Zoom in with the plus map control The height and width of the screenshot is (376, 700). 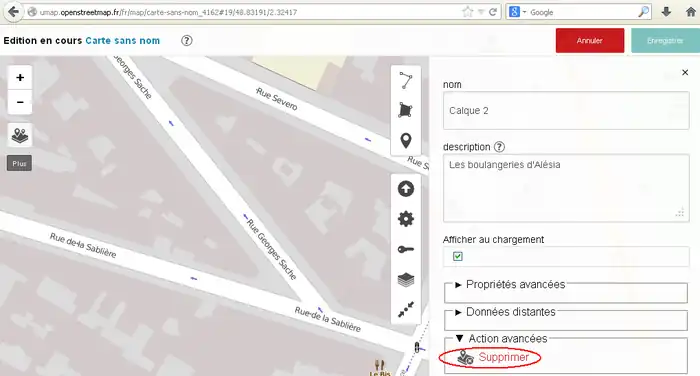tap(20, 78)
